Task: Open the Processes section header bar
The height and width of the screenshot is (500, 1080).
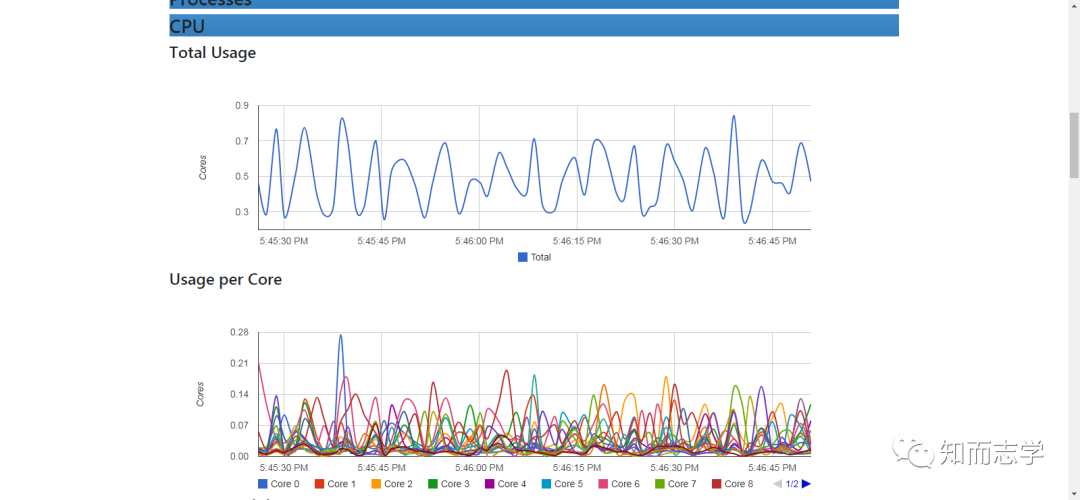Action: 534,3
